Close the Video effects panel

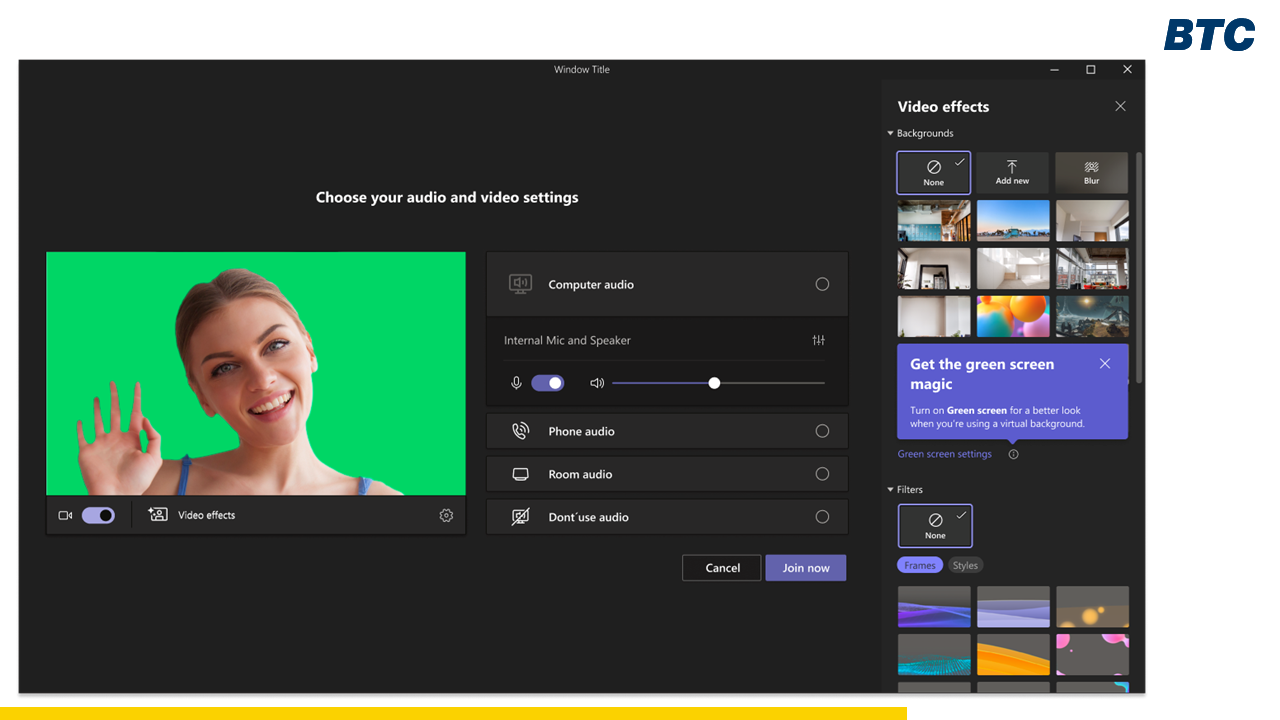(x=1120, y=106)
